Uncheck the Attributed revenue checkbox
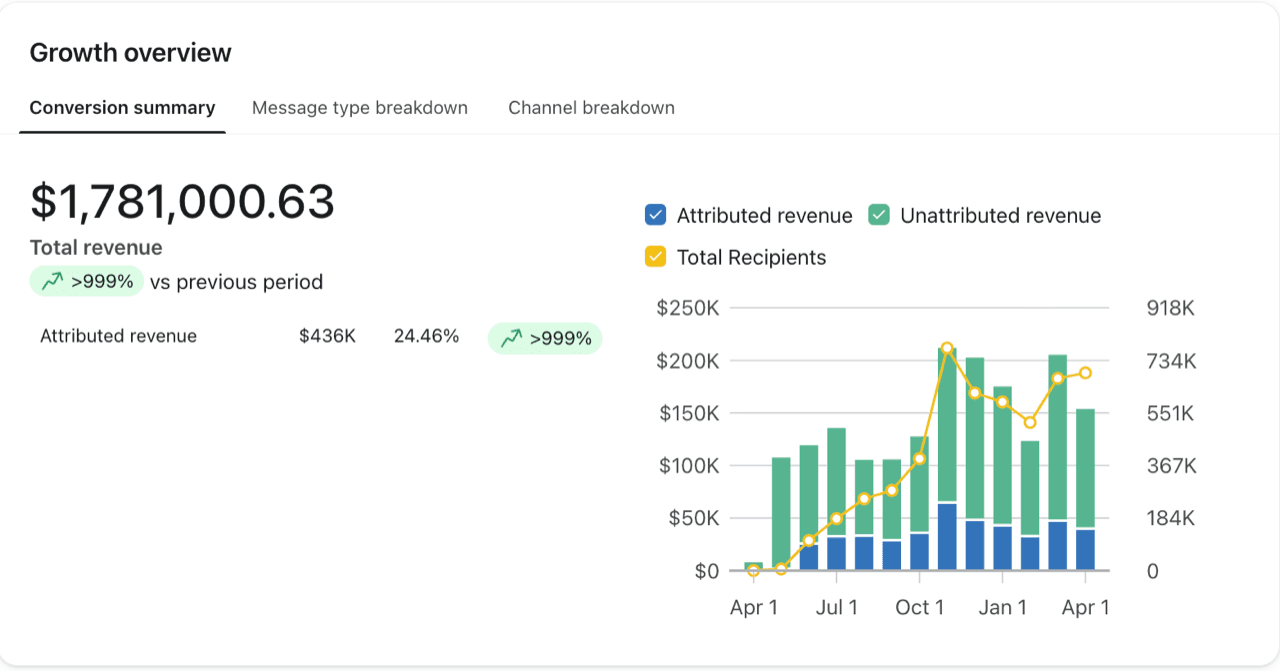The width and height of the screenshot is (1280, 671). click(656, 215)
